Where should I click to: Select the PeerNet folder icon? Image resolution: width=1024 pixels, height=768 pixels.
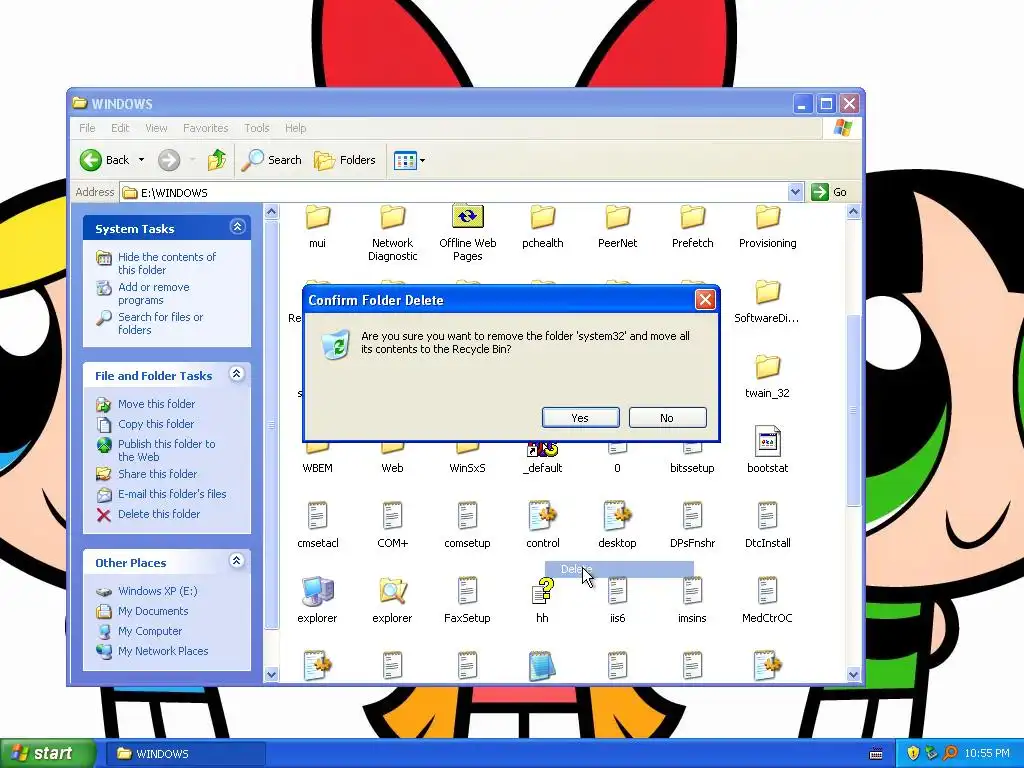coord(618,217)
